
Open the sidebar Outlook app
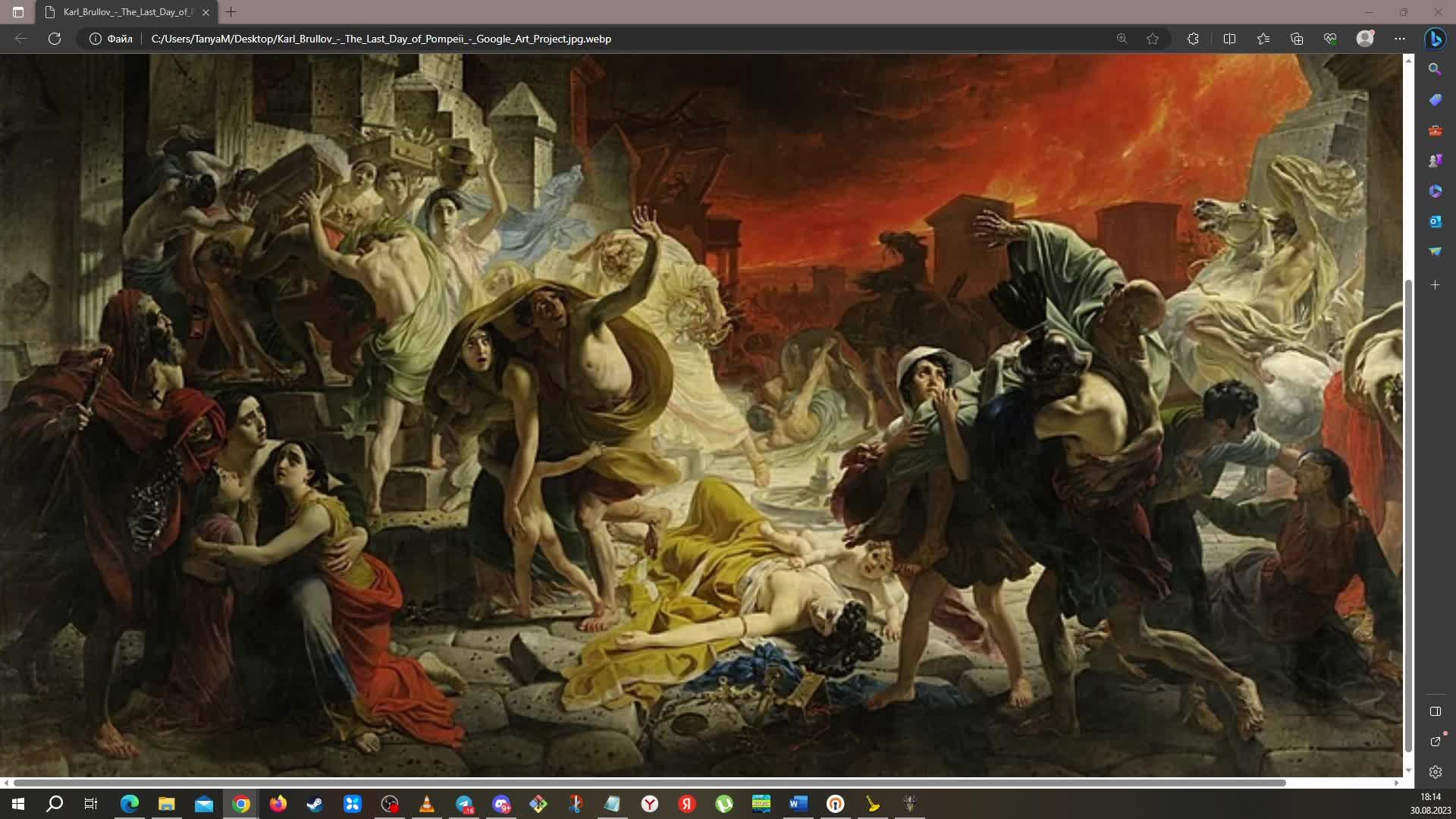coord(1435,221)
